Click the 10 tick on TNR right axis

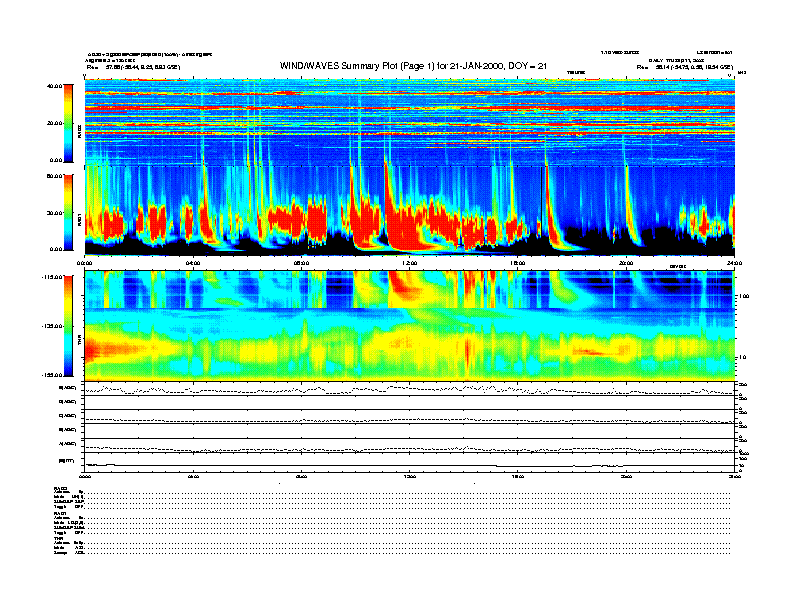pyautogui.click(x=741, y=356)
